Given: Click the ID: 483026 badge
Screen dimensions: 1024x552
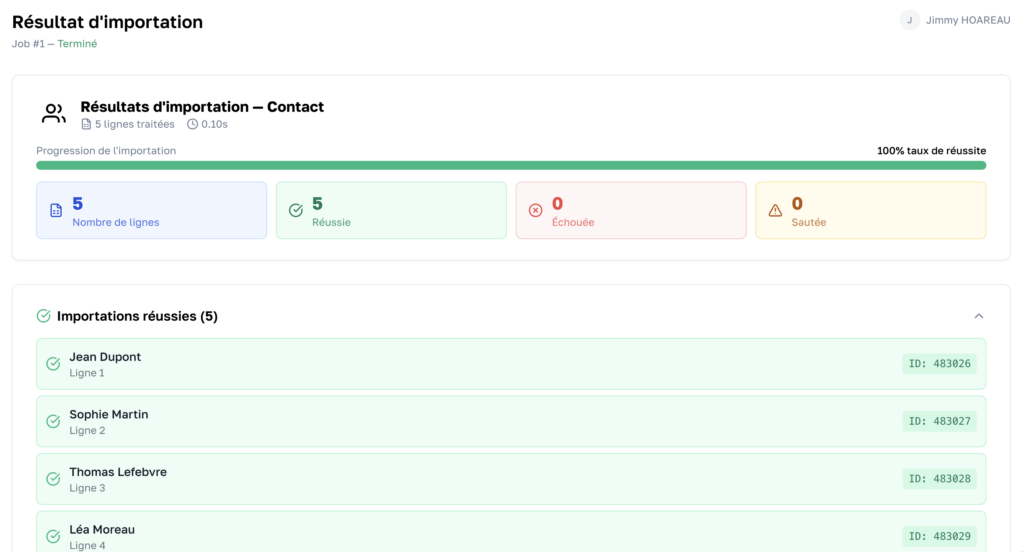Looking at the screenshot, I should pyautogui.click(x=939, y=364).
